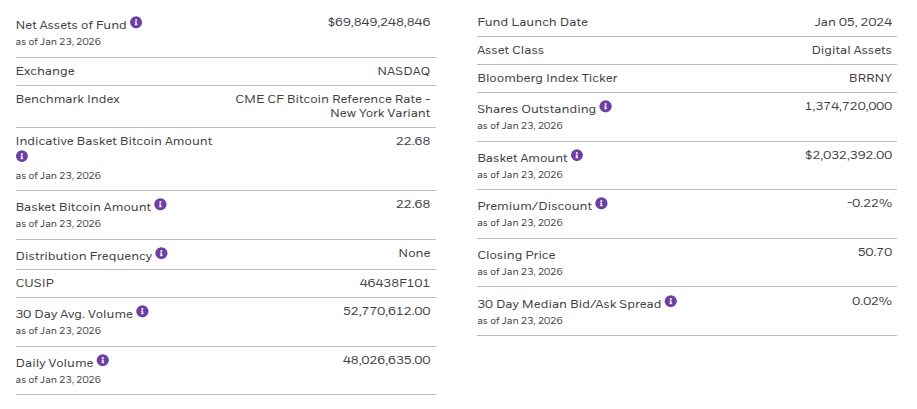Image resolution: width=917 pixels, height=409 pixels.
Task: Click Shares Outstanding info icon
Action: (x=605, y=107)
